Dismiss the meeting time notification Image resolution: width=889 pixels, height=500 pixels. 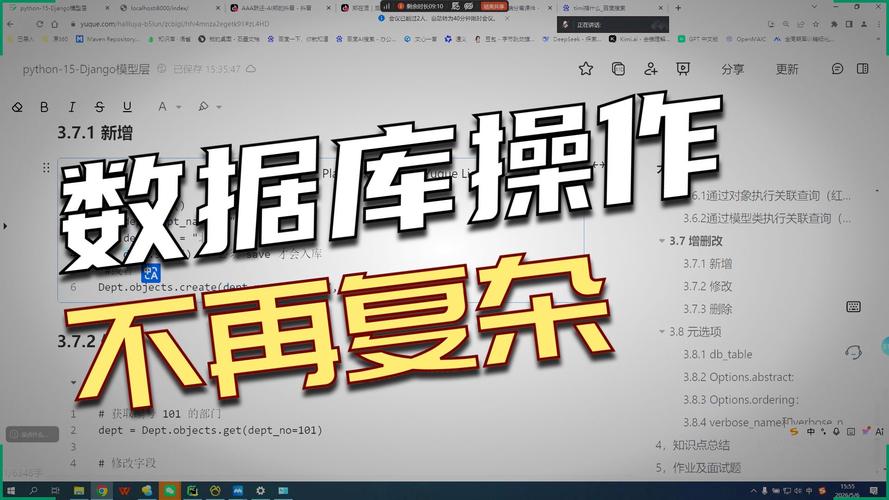[507, 18]
